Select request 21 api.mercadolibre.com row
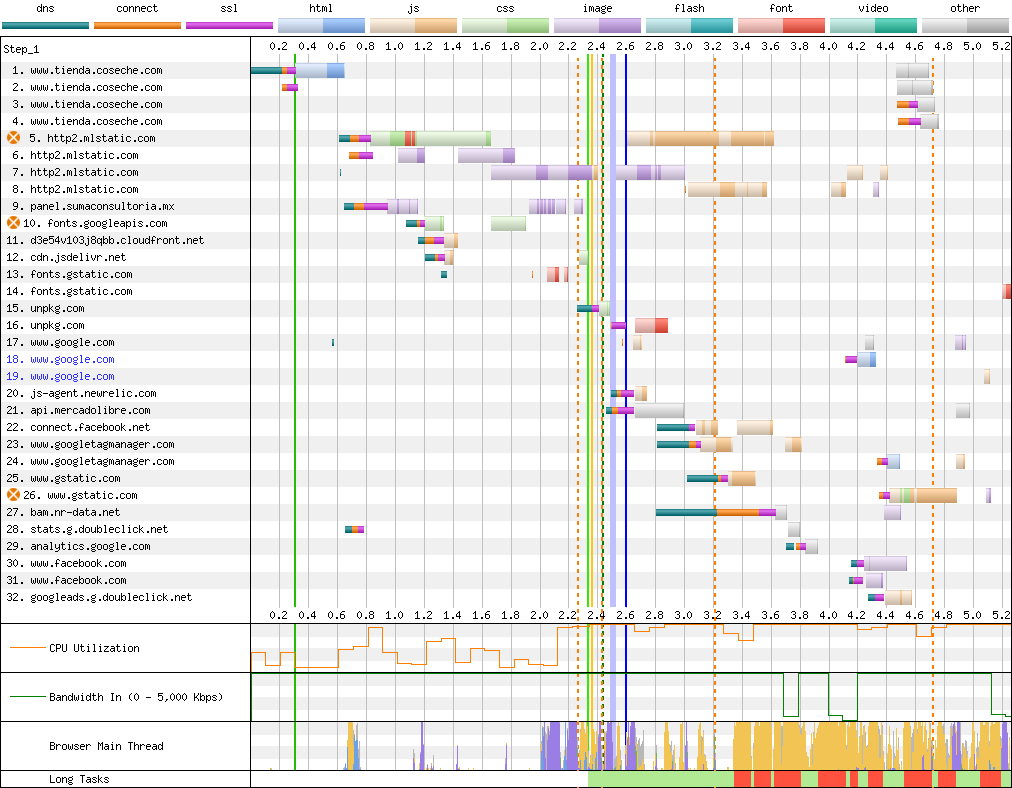 pyautogui.click(x=90, y=410)
